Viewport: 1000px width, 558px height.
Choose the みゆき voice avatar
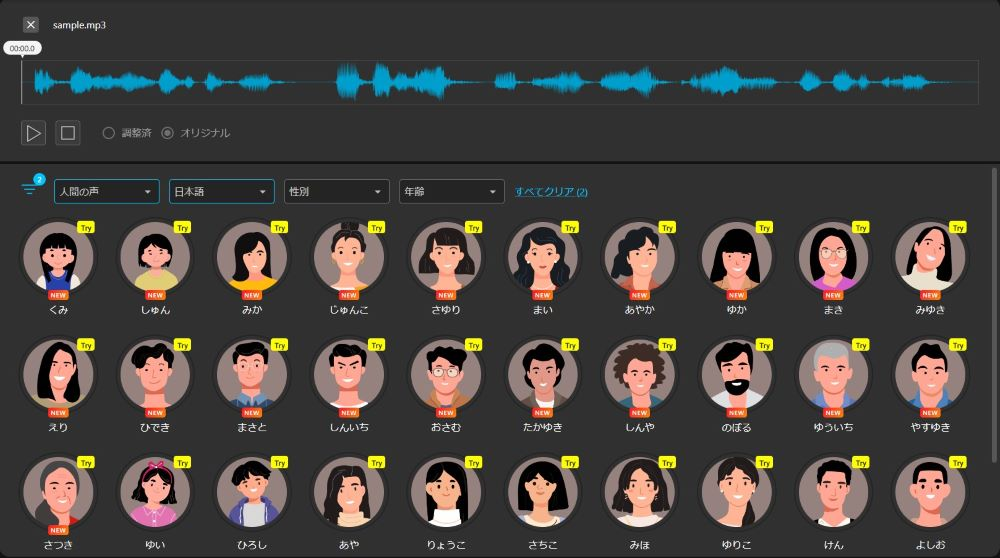930,256
